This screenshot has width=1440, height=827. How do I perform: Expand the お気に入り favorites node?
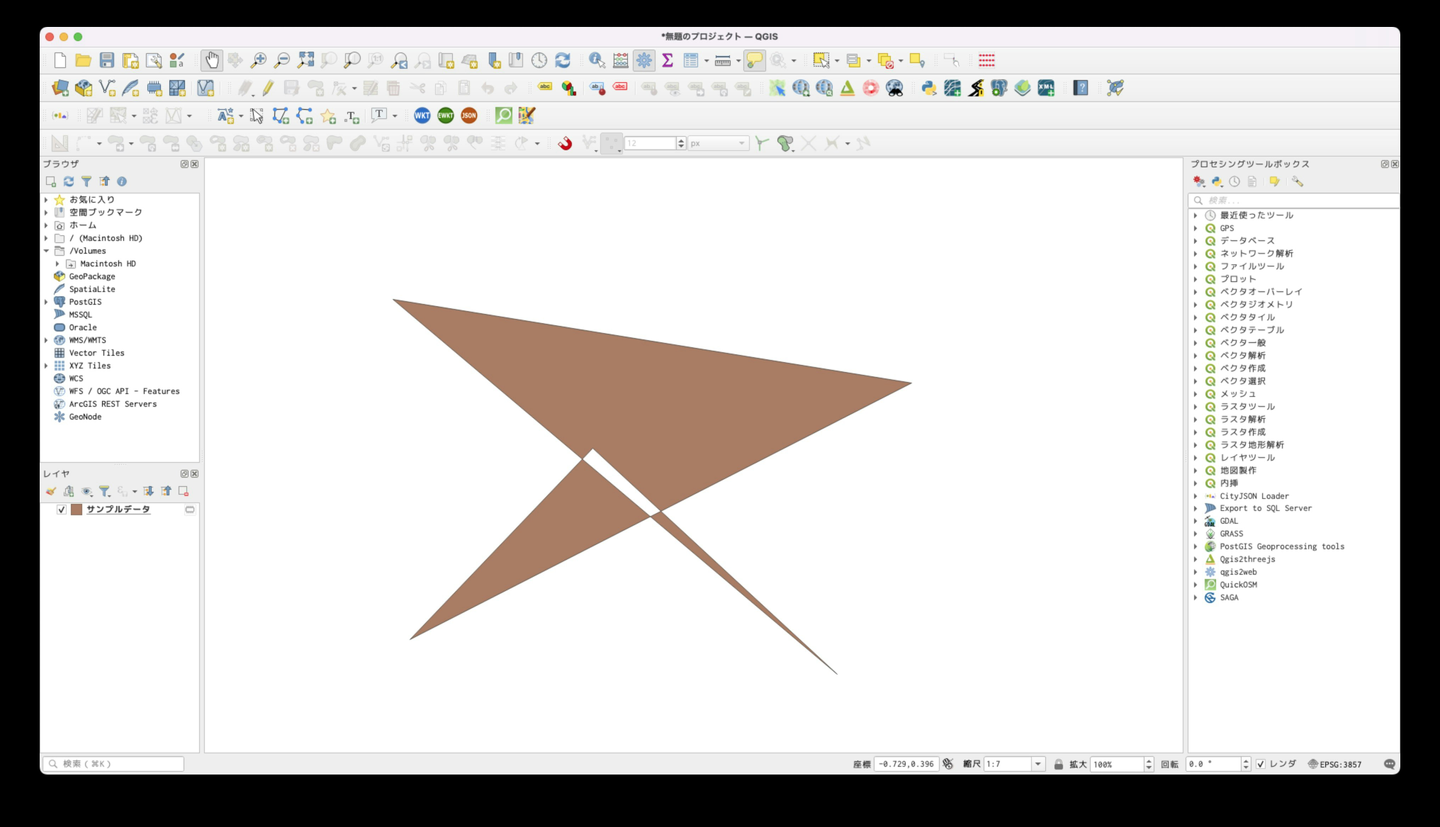[x=46, y=200]
